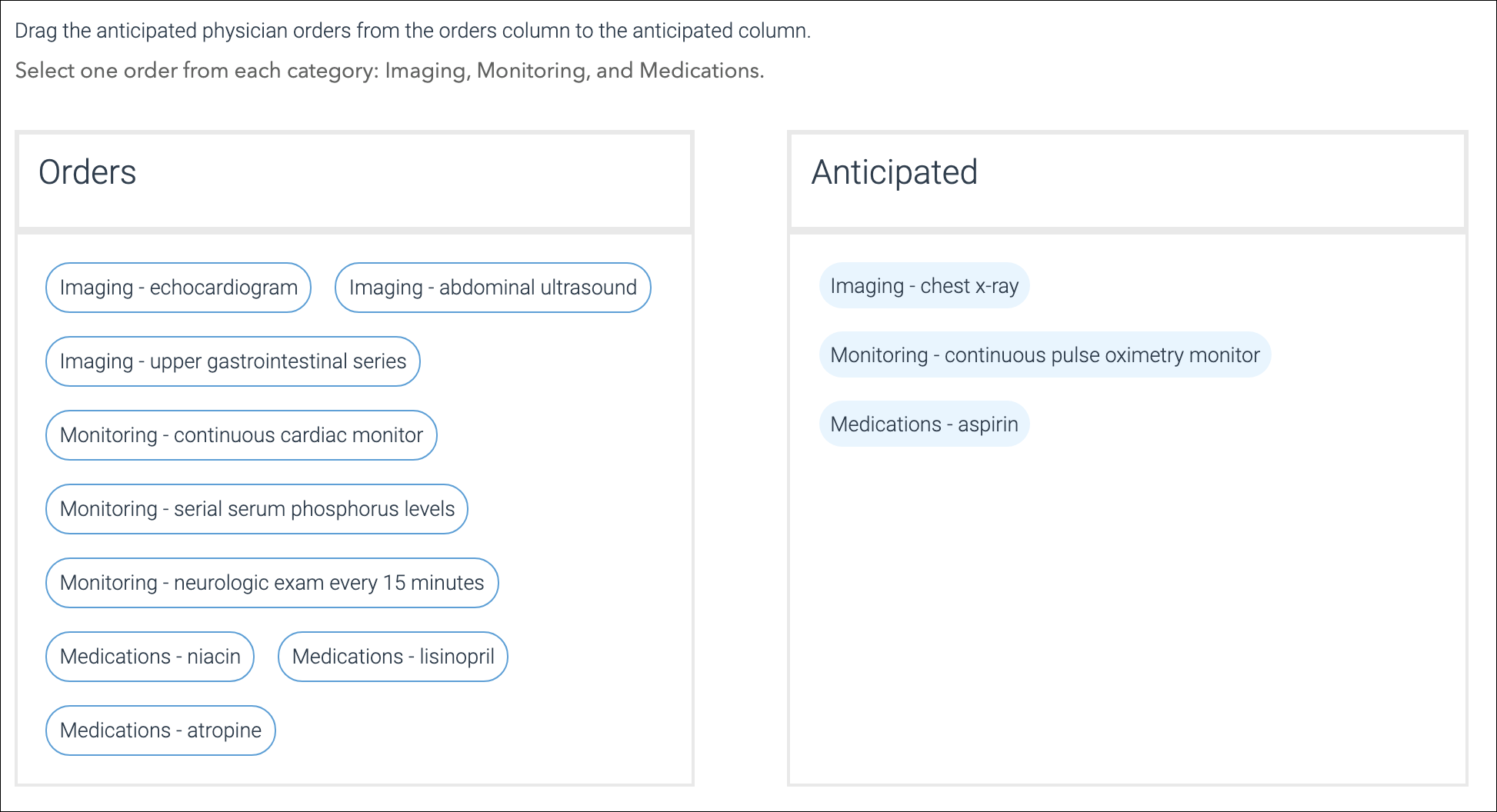Click the 'Select one order from each category' text
Viewport: 1497px width, 812px height.
point(390,71)
